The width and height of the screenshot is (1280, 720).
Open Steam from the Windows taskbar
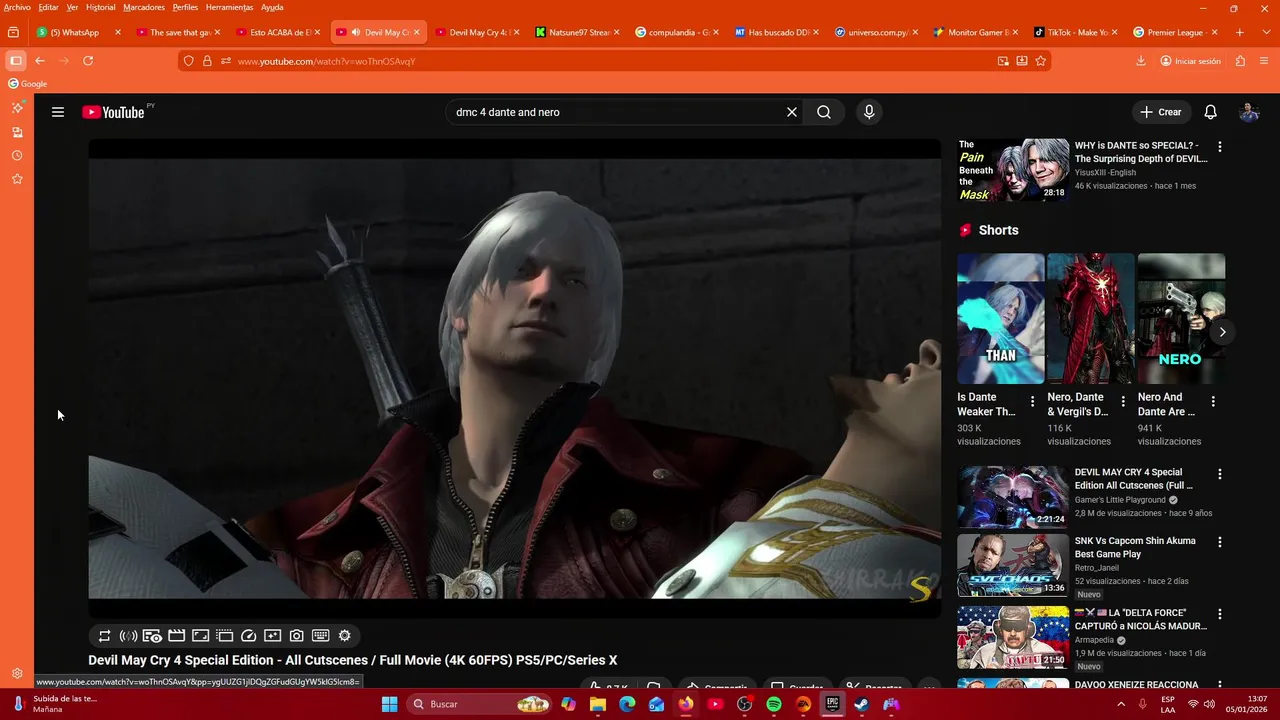(x=861, y=704)
